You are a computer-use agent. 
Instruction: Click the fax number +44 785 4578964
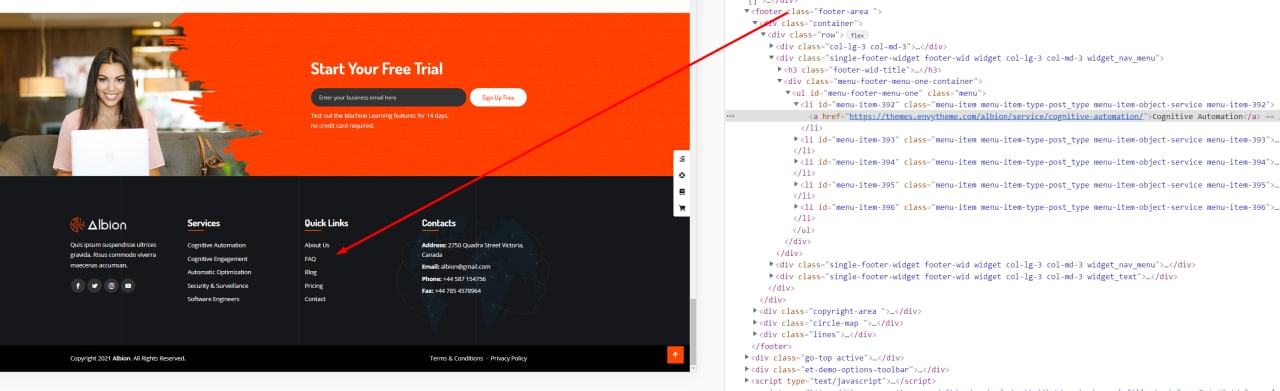[x=459, y=291]
